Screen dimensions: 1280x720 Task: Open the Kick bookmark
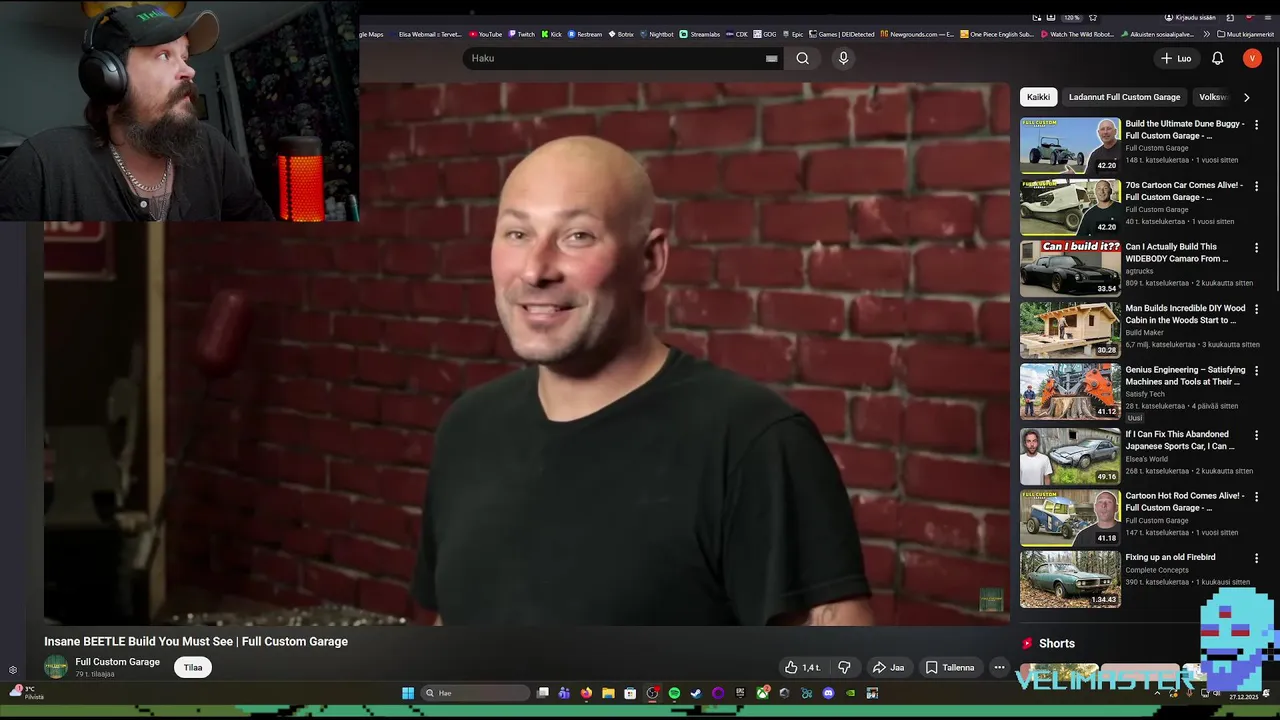click(x=552, y=34)
